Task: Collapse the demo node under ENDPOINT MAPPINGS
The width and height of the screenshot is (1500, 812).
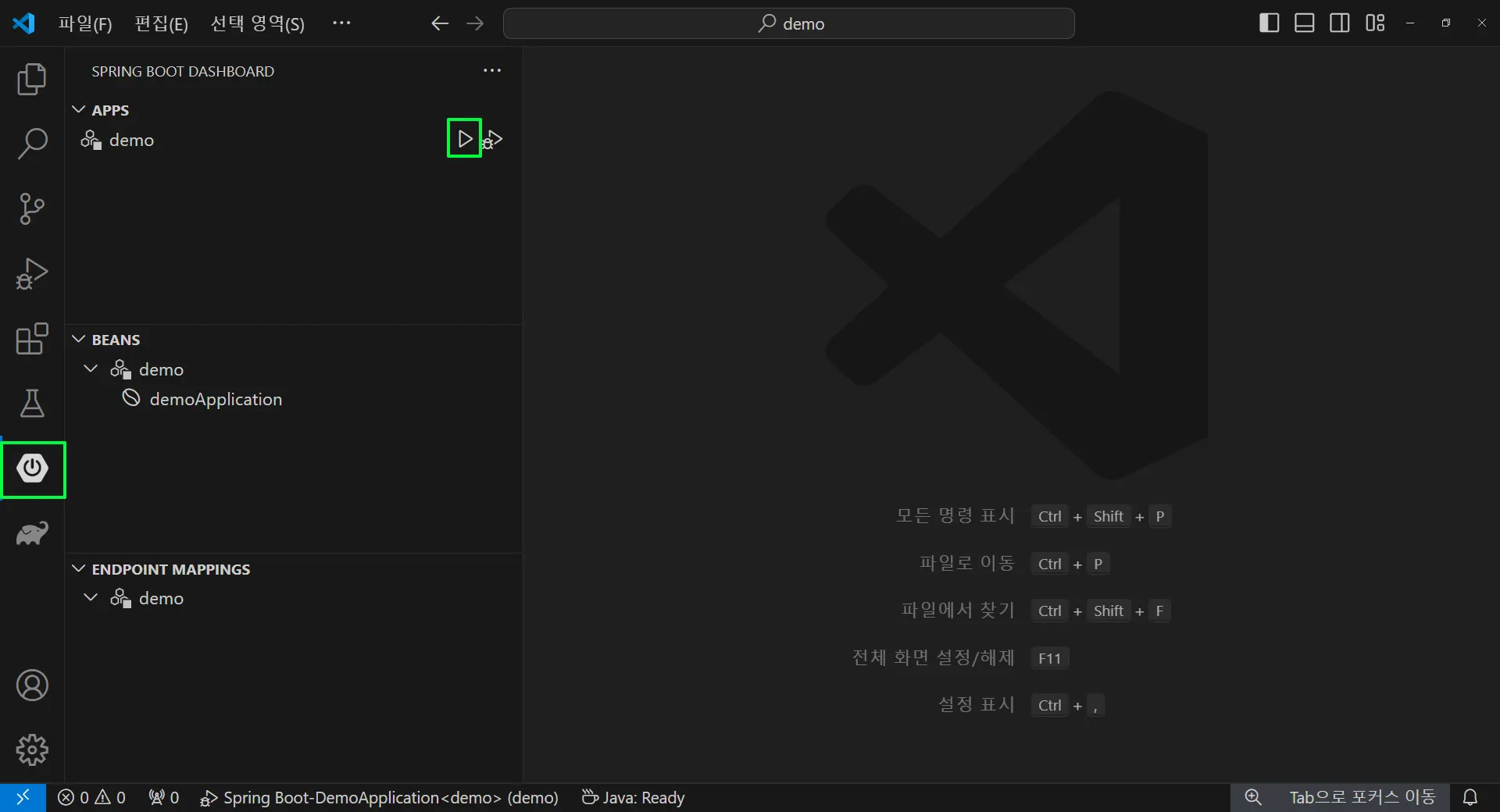Action: pos(91,598)
